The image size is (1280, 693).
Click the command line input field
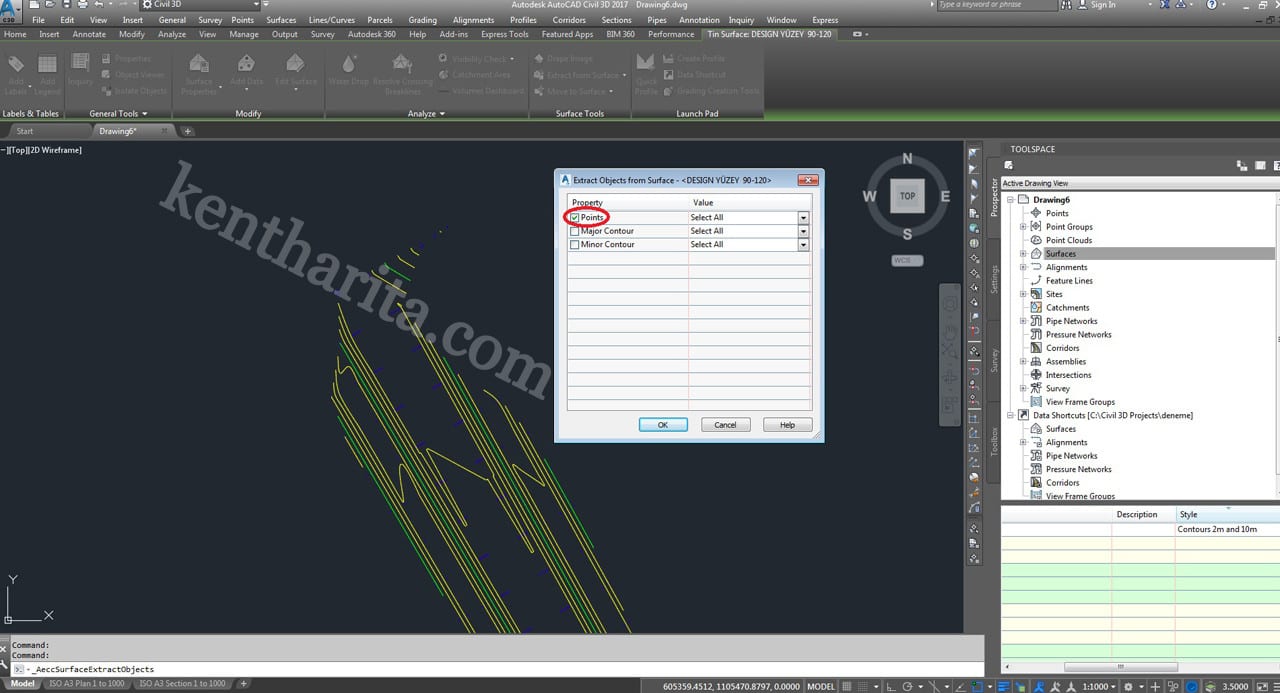click(500, 669)
